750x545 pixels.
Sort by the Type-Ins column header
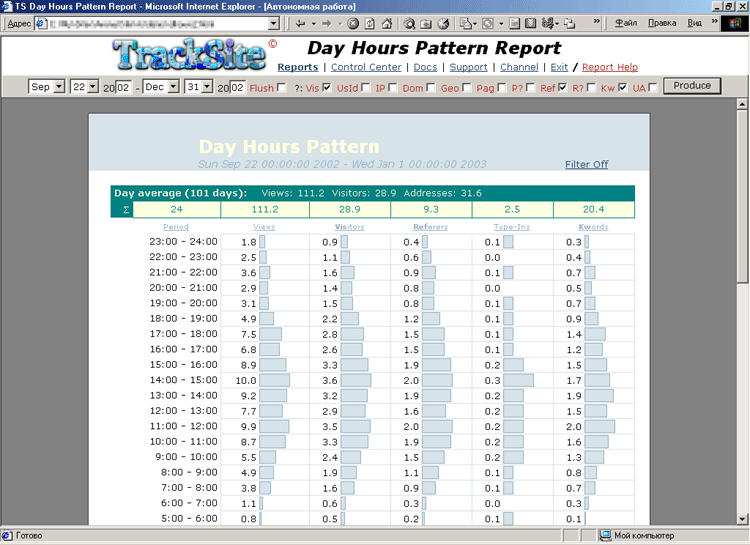(512, 227)
